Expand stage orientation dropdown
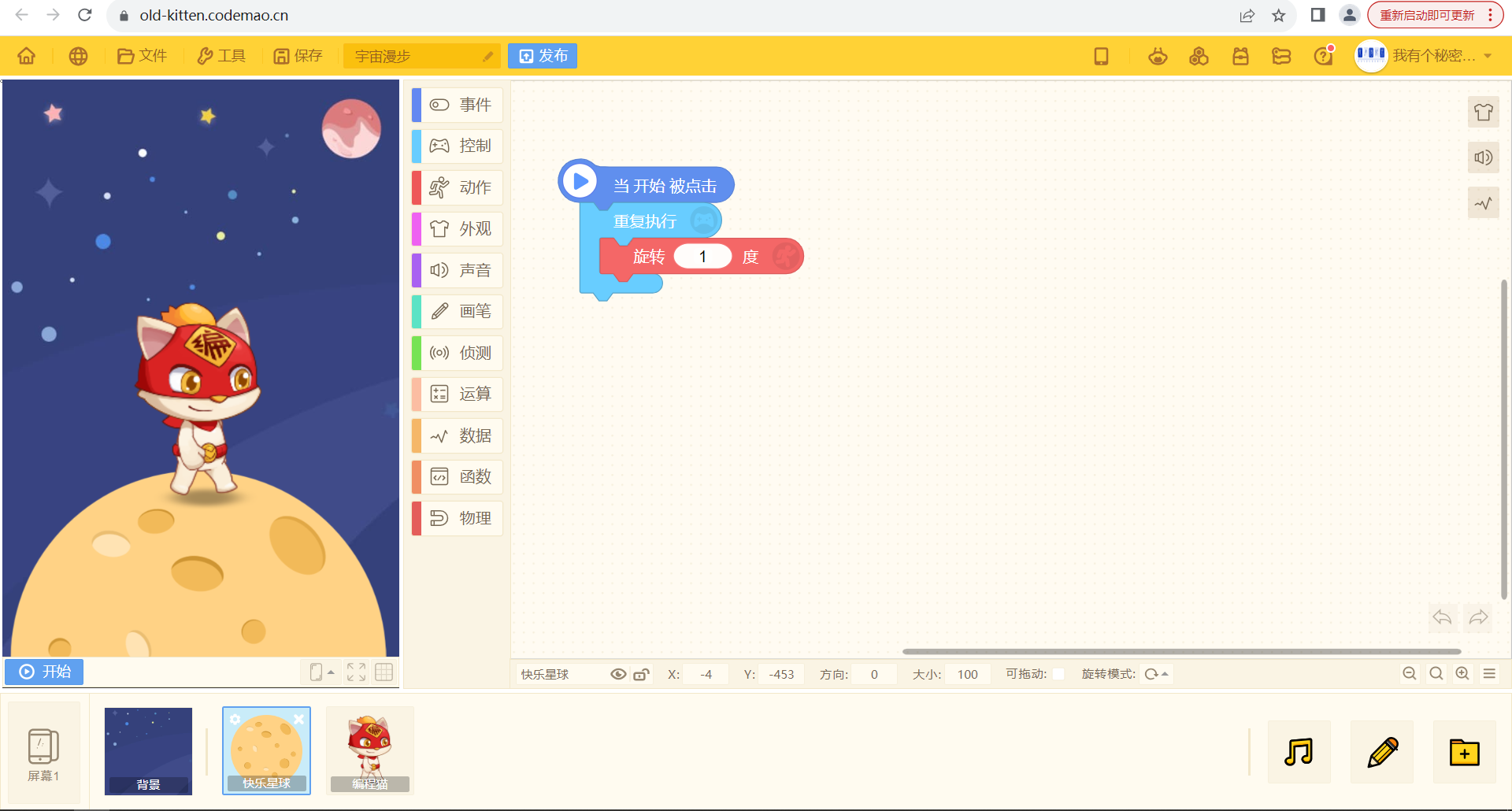 pyautogui.click(x=322, y=672)
